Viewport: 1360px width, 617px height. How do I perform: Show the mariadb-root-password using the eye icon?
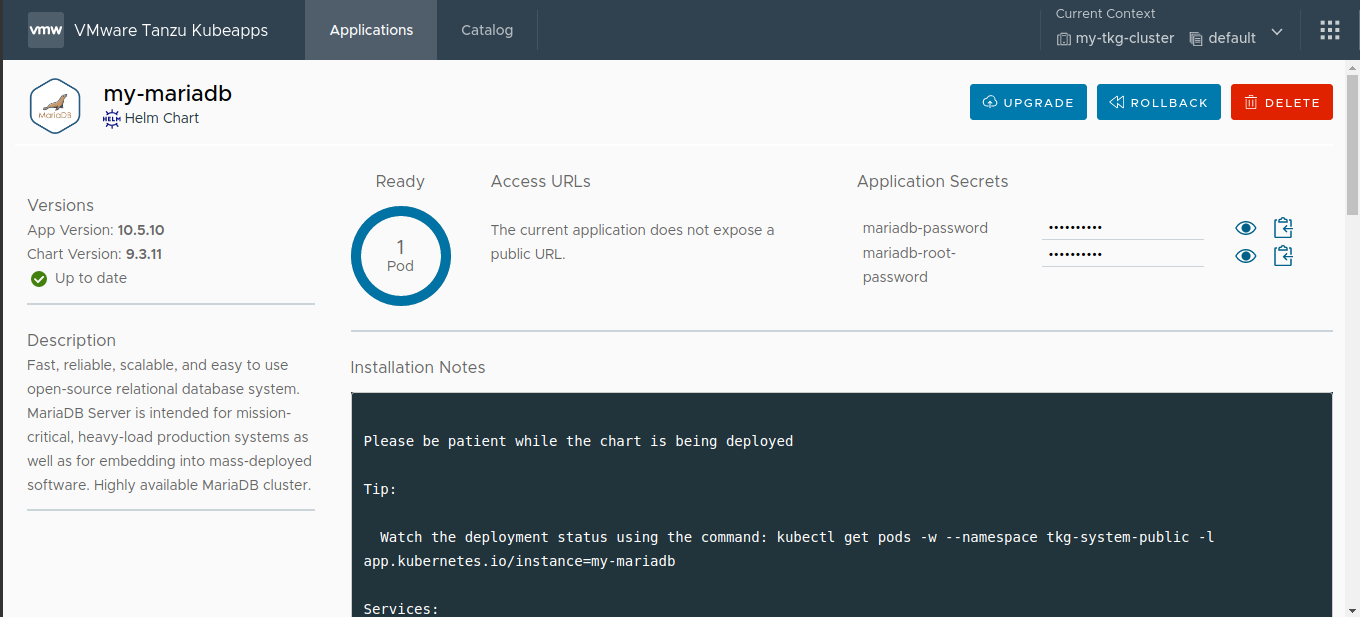tap(1245, 255)
